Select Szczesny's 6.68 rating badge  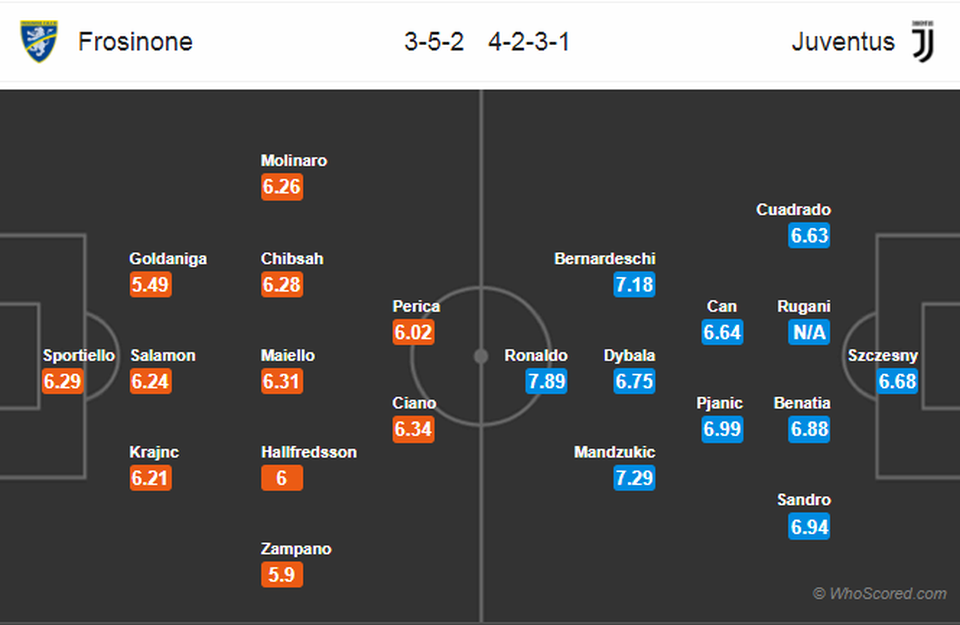click(897, 381)
